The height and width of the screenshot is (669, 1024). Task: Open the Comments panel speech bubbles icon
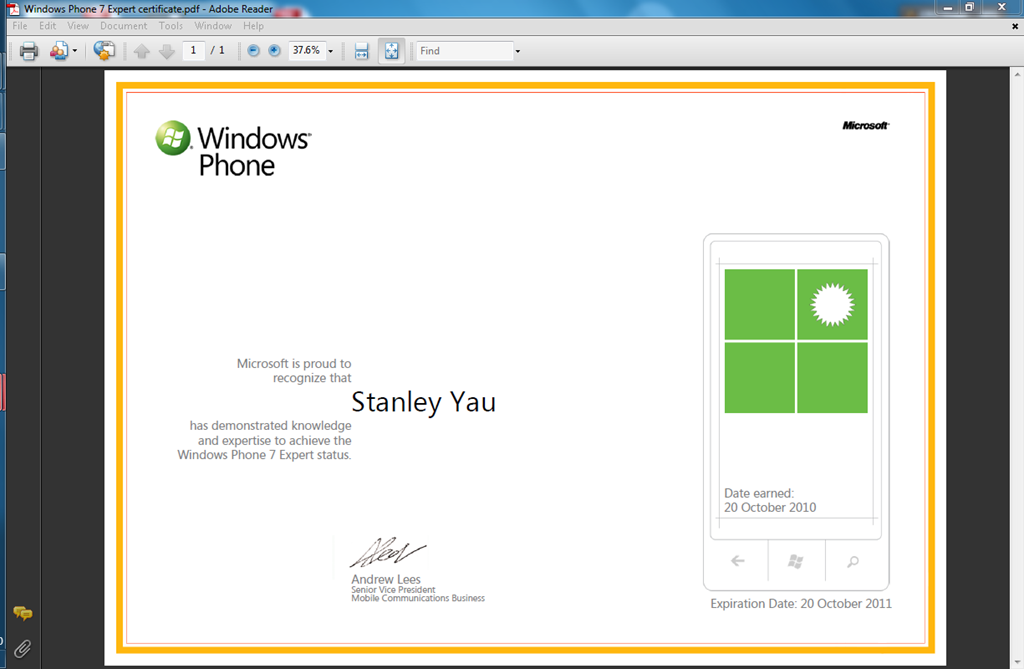22,613
